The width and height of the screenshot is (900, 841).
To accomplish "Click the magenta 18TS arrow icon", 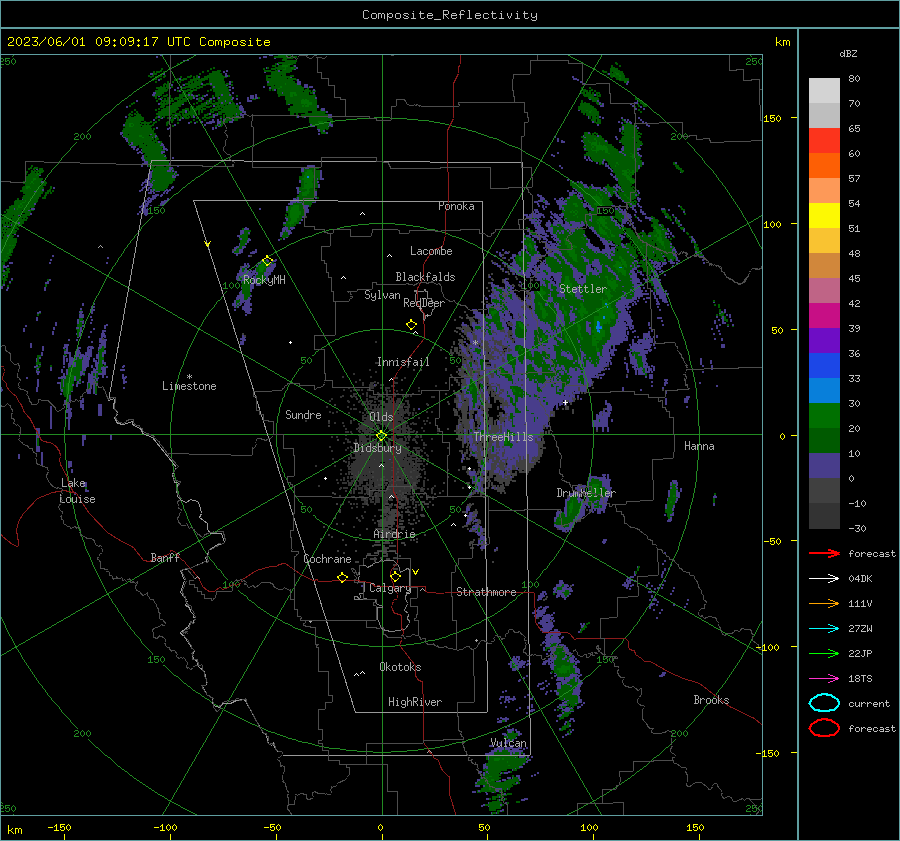I will pyautogui.click(x=824, y=679).
